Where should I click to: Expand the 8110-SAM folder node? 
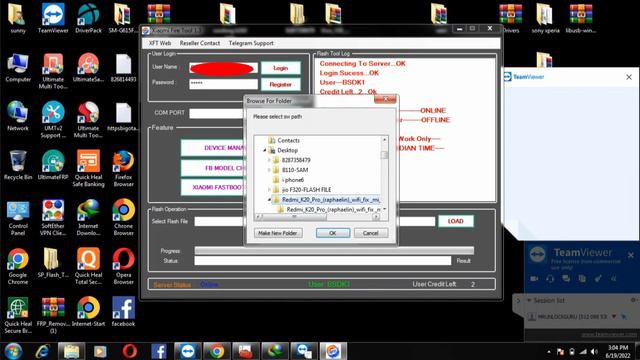[269, 170]
